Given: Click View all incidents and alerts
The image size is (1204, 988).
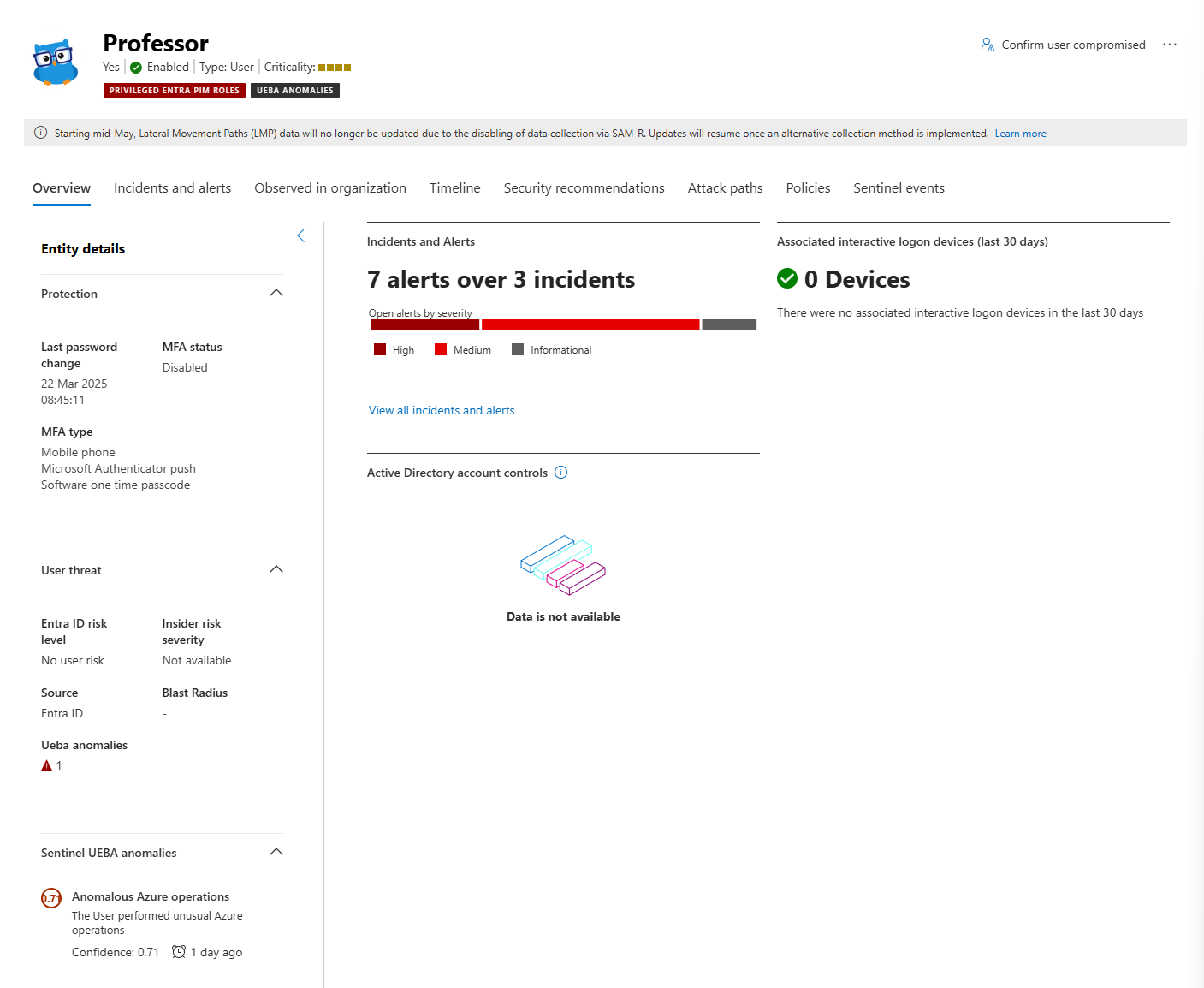Looking at the screenshot, I should 442,411.
